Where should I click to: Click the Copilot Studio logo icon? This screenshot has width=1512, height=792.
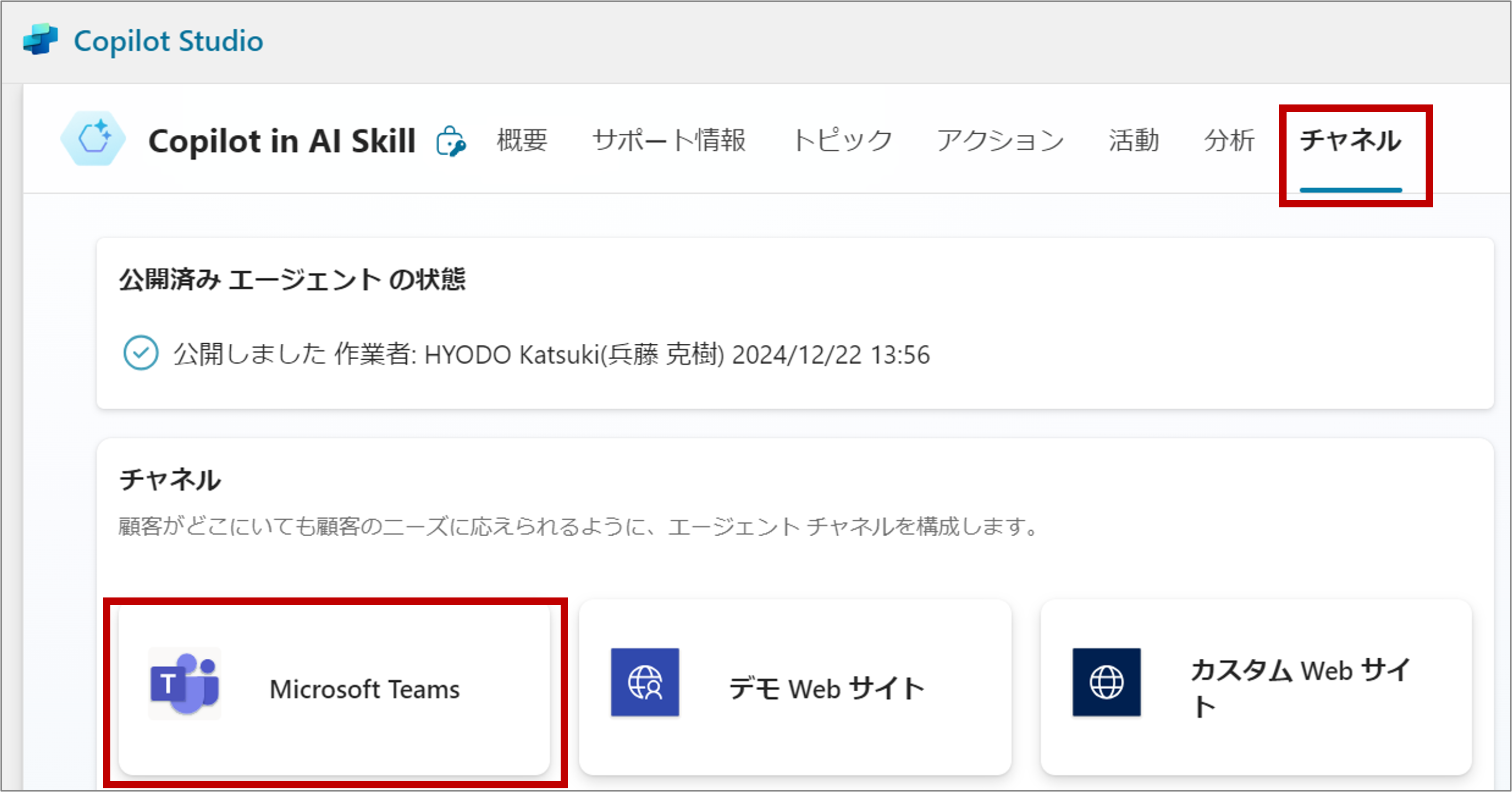point(41,40)
